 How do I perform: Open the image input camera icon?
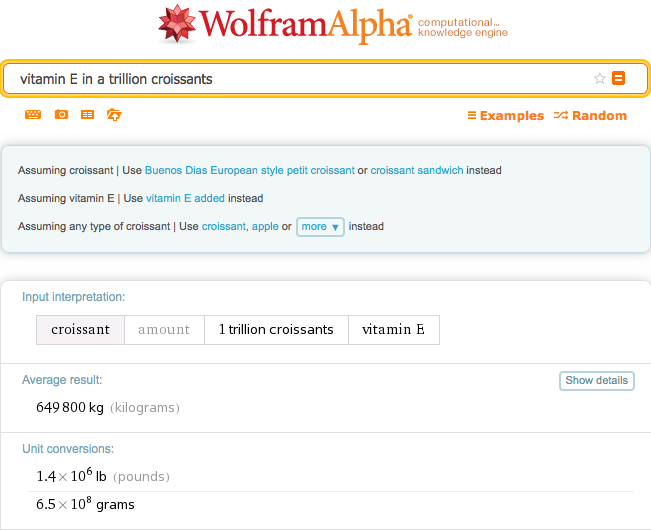coord(61,114)
